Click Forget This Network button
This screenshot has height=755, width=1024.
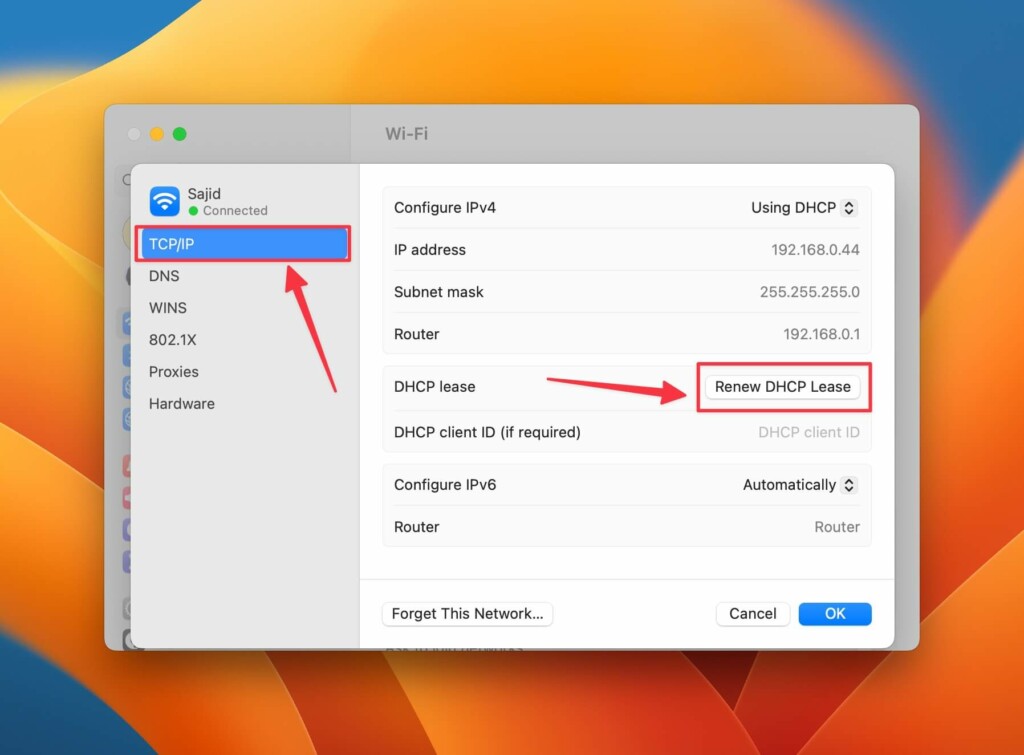point(467,614)
